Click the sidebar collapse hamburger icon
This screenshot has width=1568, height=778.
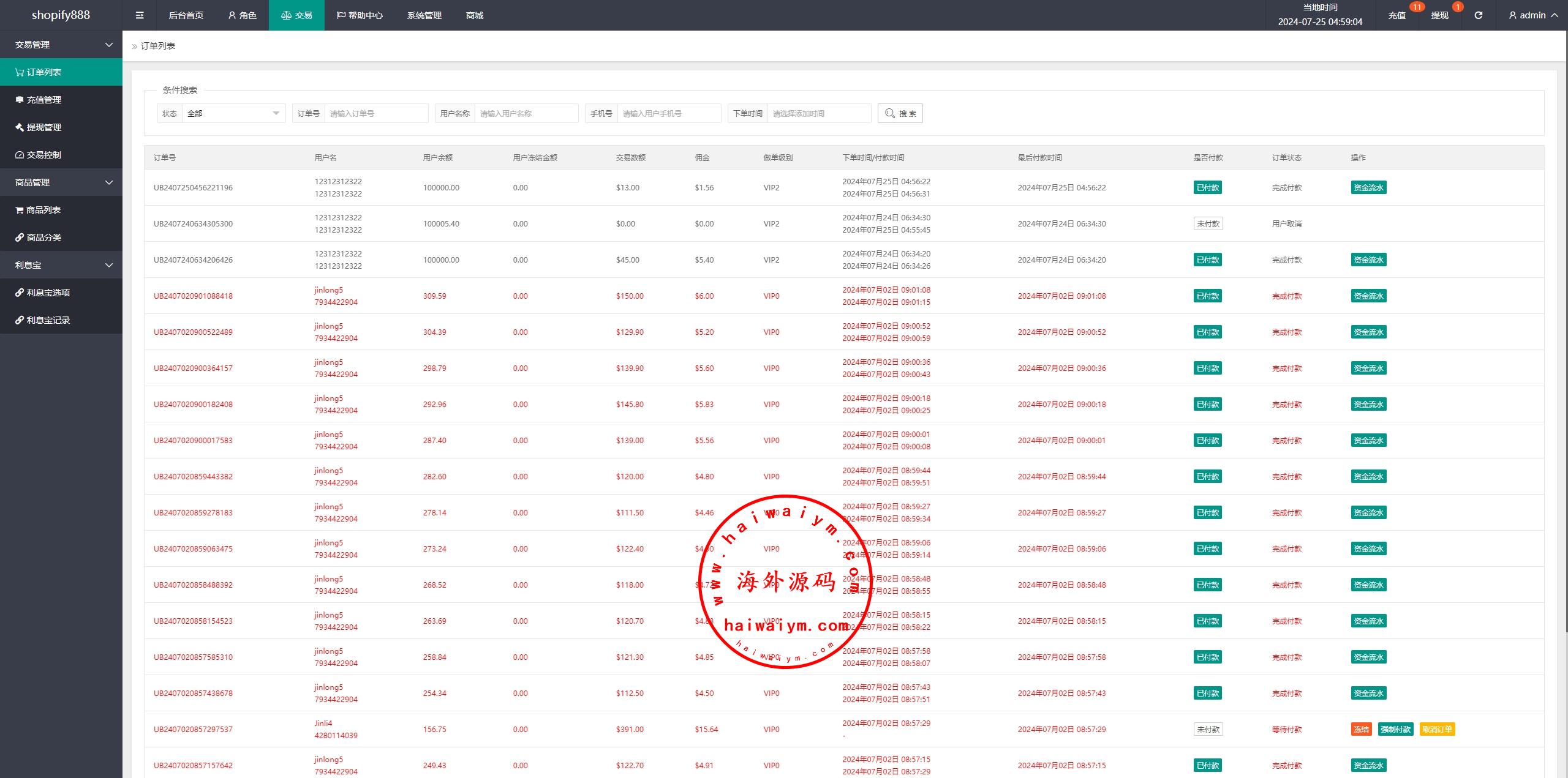(140, 15)
